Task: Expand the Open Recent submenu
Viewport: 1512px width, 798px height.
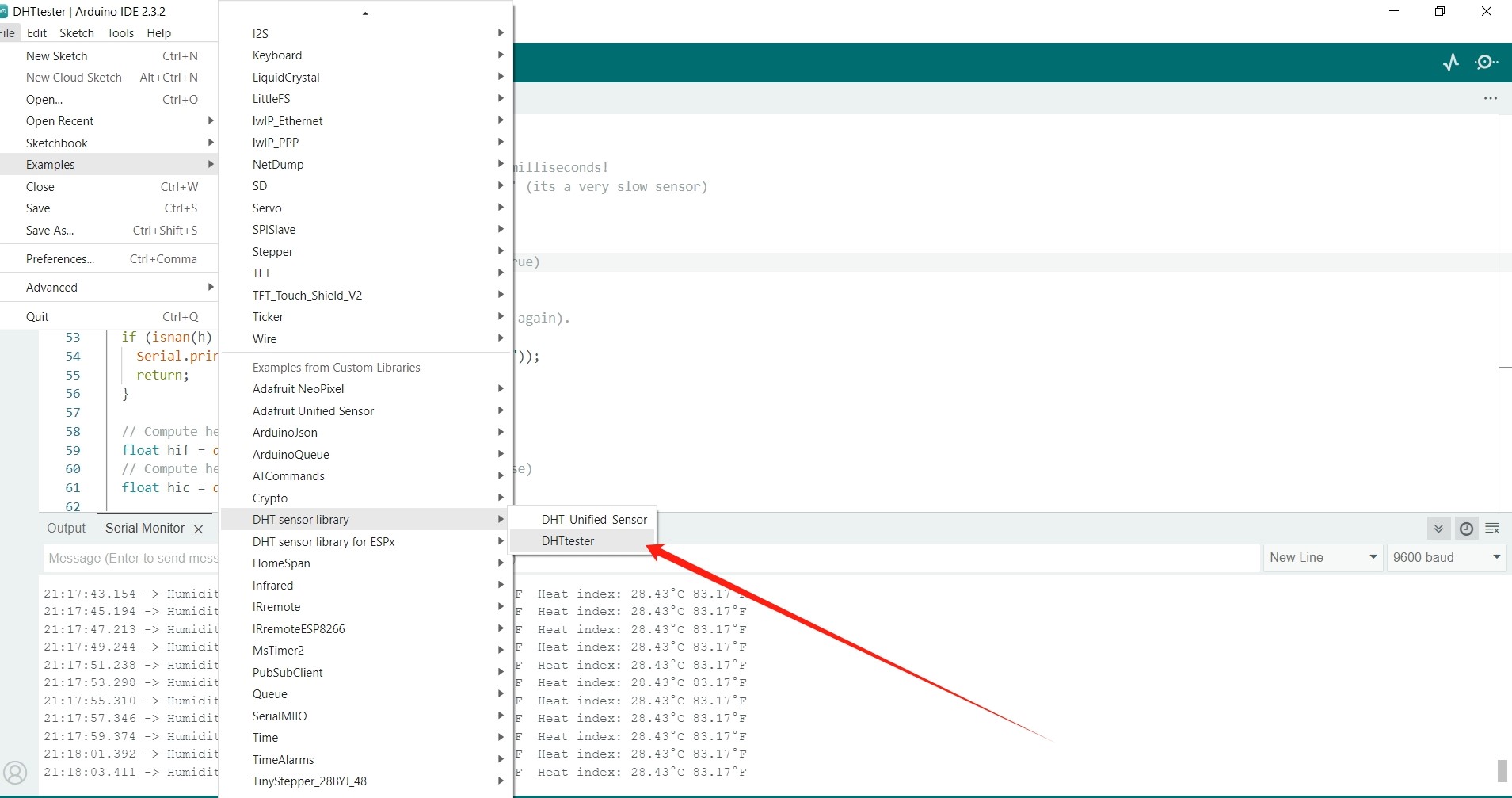Action: [x=109, y=121]
